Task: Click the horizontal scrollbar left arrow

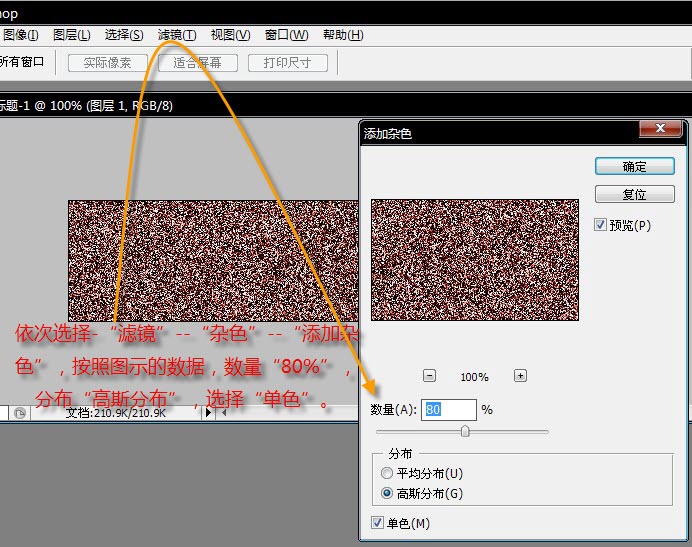Action: [x=224, y=413]
